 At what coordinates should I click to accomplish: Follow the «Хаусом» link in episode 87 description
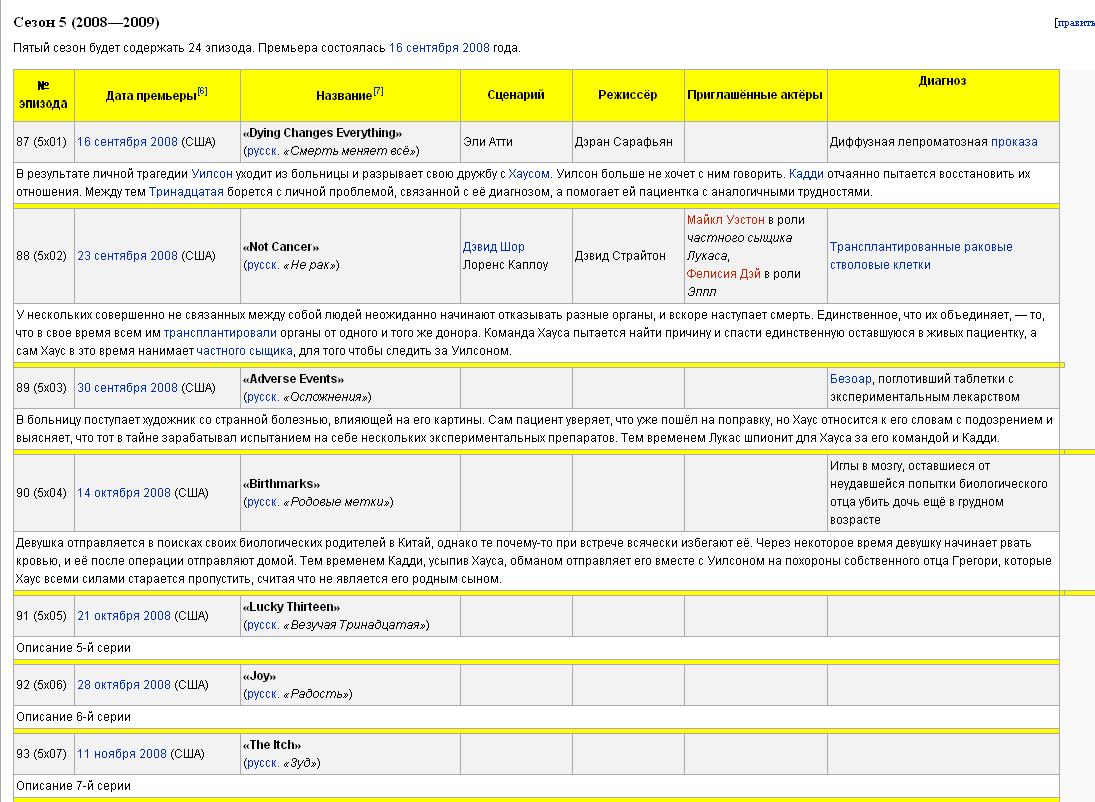tap(529, 173)
